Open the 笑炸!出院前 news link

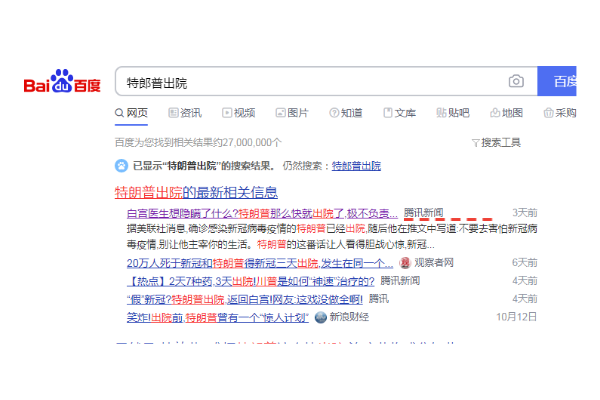click(x=218, y=317)
